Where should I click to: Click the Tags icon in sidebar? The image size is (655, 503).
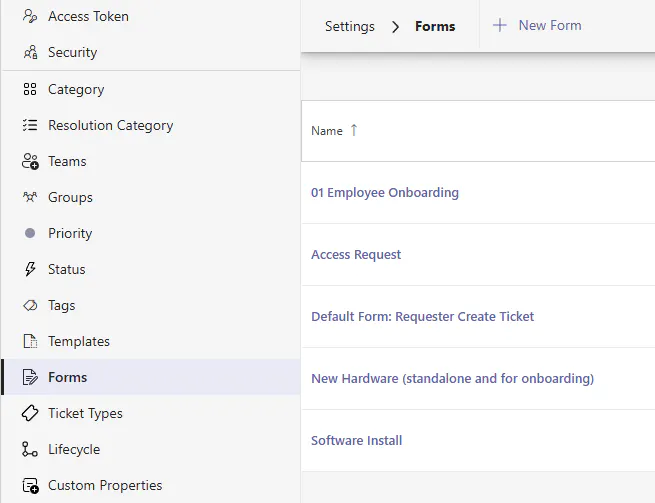(x=30, y=305)
